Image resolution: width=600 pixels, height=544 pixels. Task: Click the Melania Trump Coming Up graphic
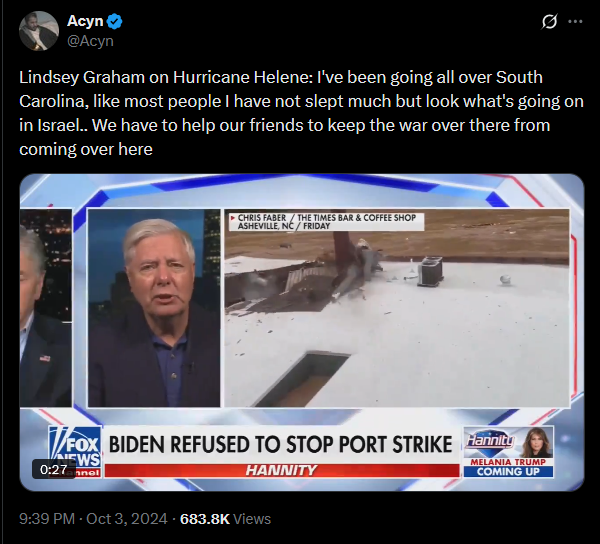click(509, 452)
